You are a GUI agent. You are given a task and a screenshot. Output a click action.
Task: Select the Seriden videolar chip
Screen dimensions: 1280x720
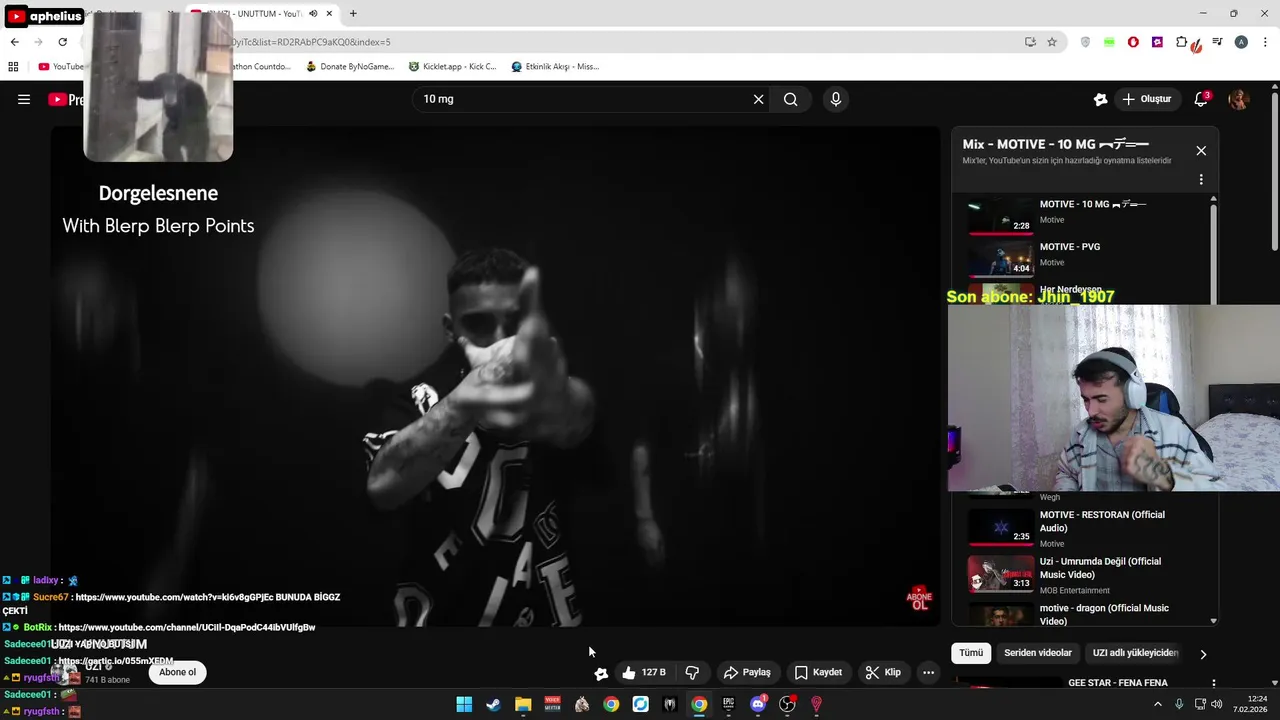pos(1038,653)
